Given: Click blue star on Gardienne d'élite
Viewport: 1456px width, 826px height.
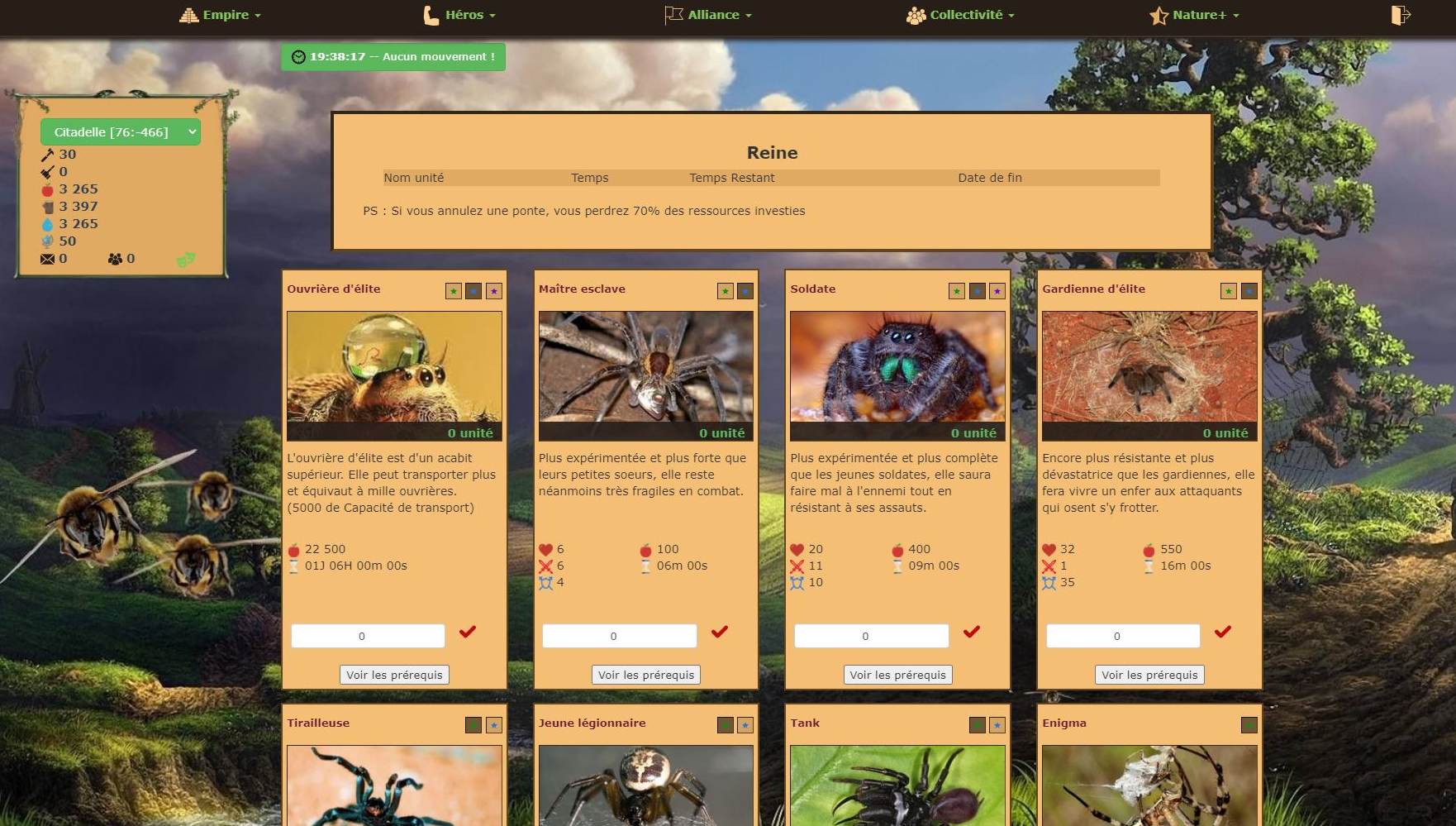Looking at the screenshot, I should tap(1249, 291).
